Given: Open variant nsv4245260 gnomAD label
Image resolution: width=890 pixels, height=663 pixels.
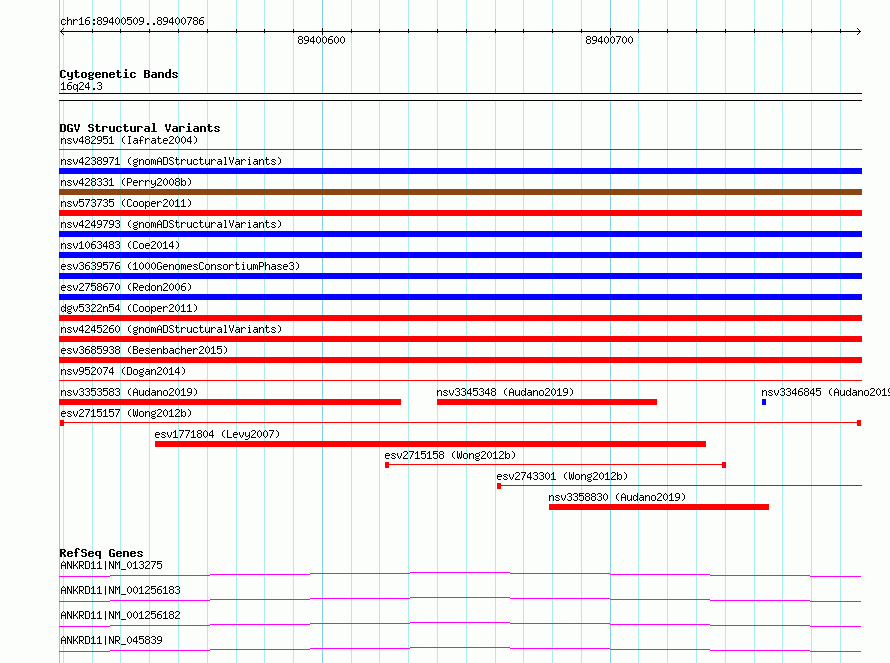Looking at the screenshot, I should coord(171,329).
